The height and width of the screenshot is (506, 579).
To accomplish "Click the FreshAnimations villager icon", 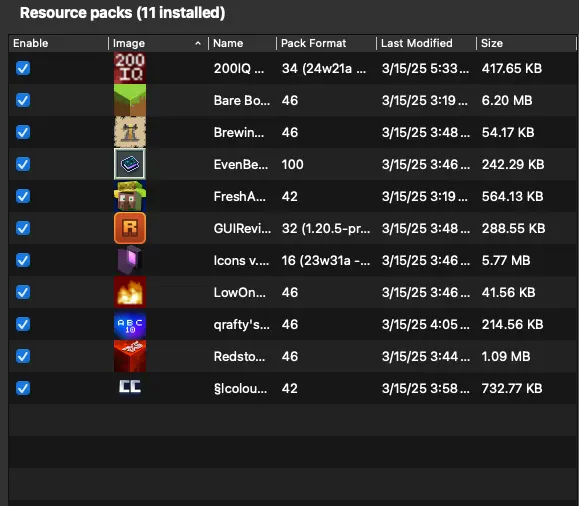I will pyautogui.click(x=130, y=196).
